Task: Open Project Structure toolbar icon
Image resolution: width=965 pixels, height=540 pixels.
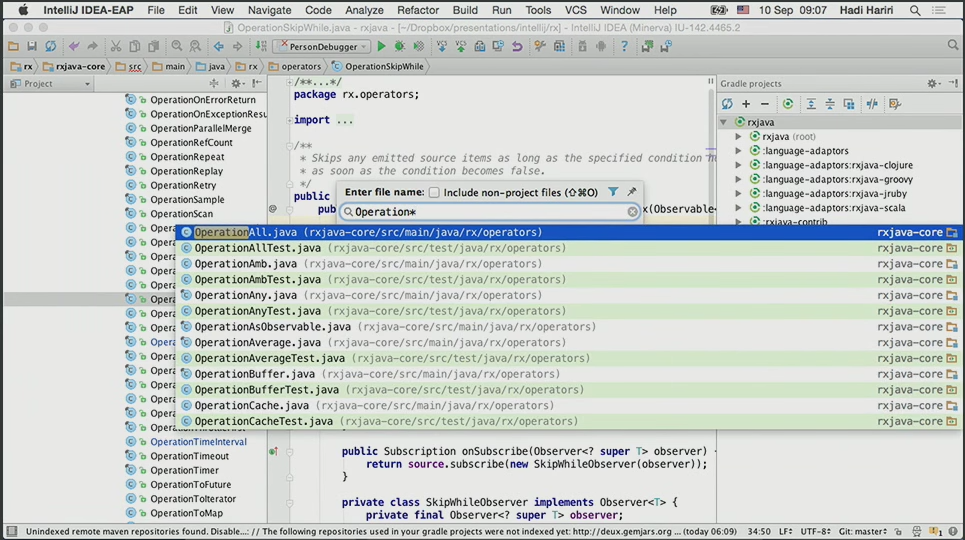Action: coord(559,46)
